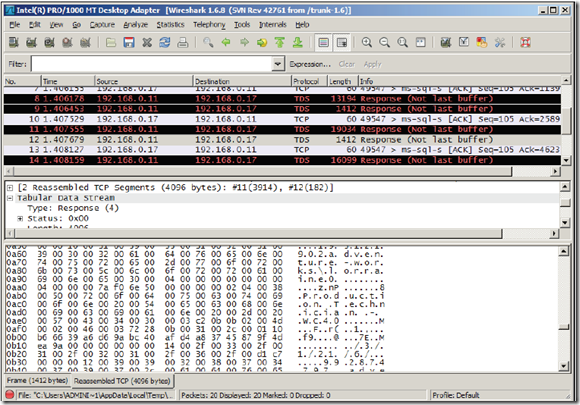Open the Statistics menu
This screenshot has height=405, width=580.
170,25
